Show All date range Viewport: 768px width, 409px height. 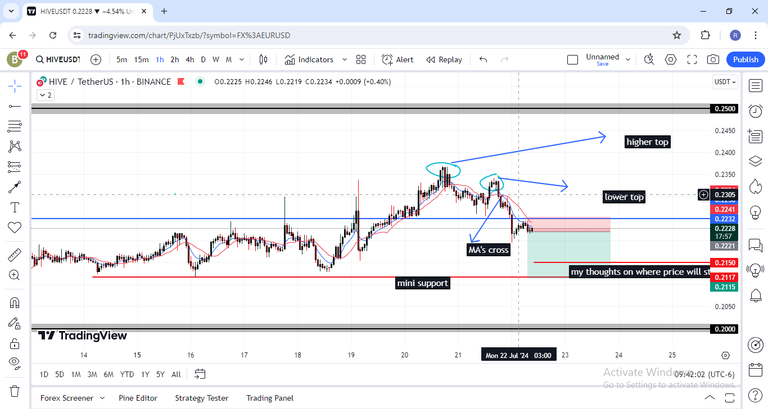(176, 374)
